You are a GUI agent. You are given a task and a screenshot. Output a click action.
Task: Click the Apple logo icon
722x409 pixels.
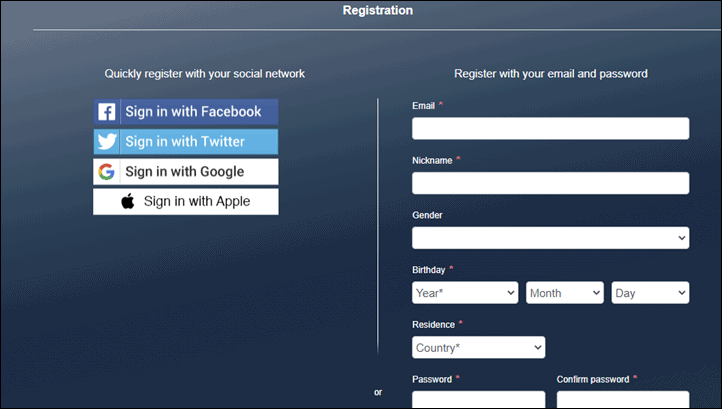point(128,201)
